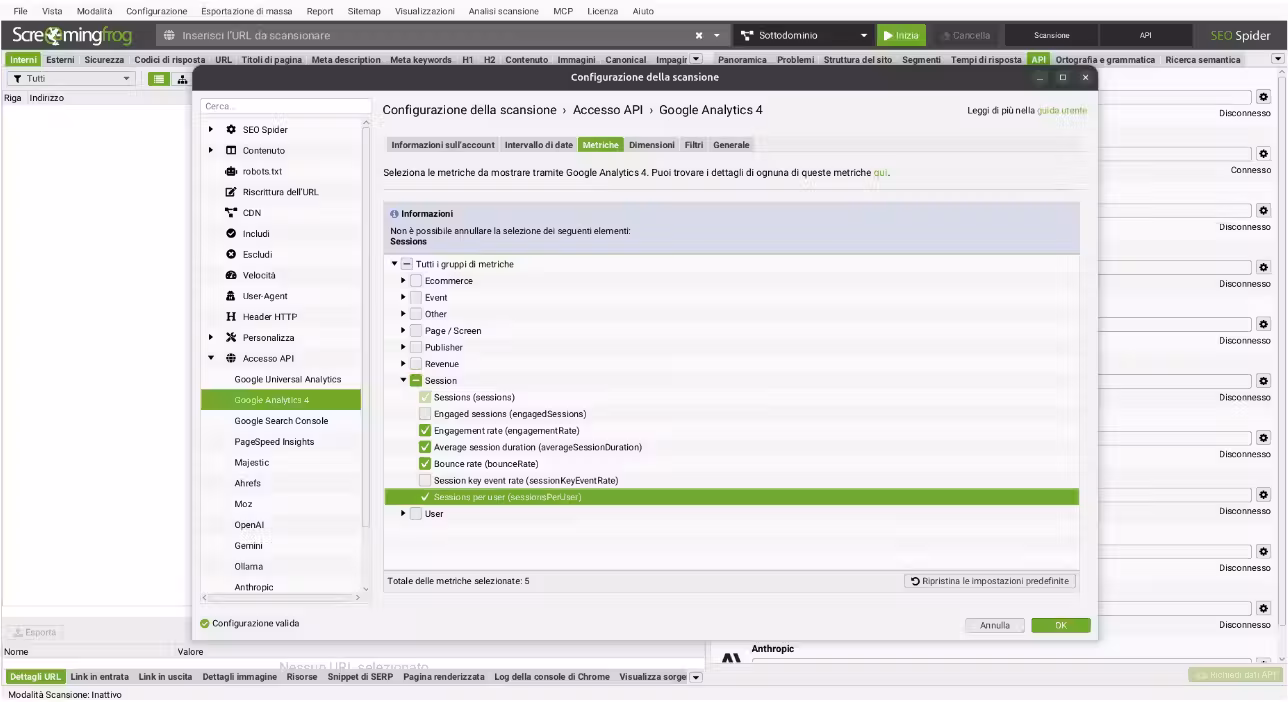Click the Riscrittura dell'URL edit icon

pyautogui.click(x=232, y=192)
